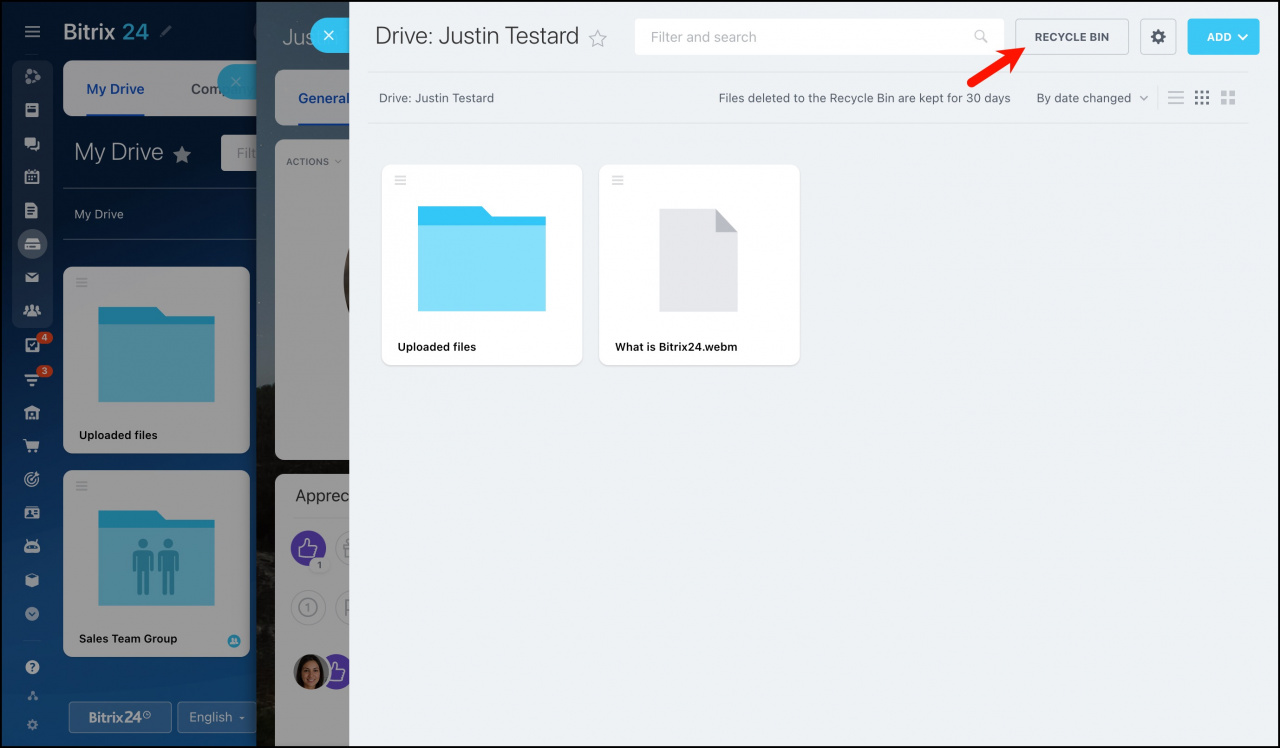Open the Add dropdown button

(x=1223, y=37)
